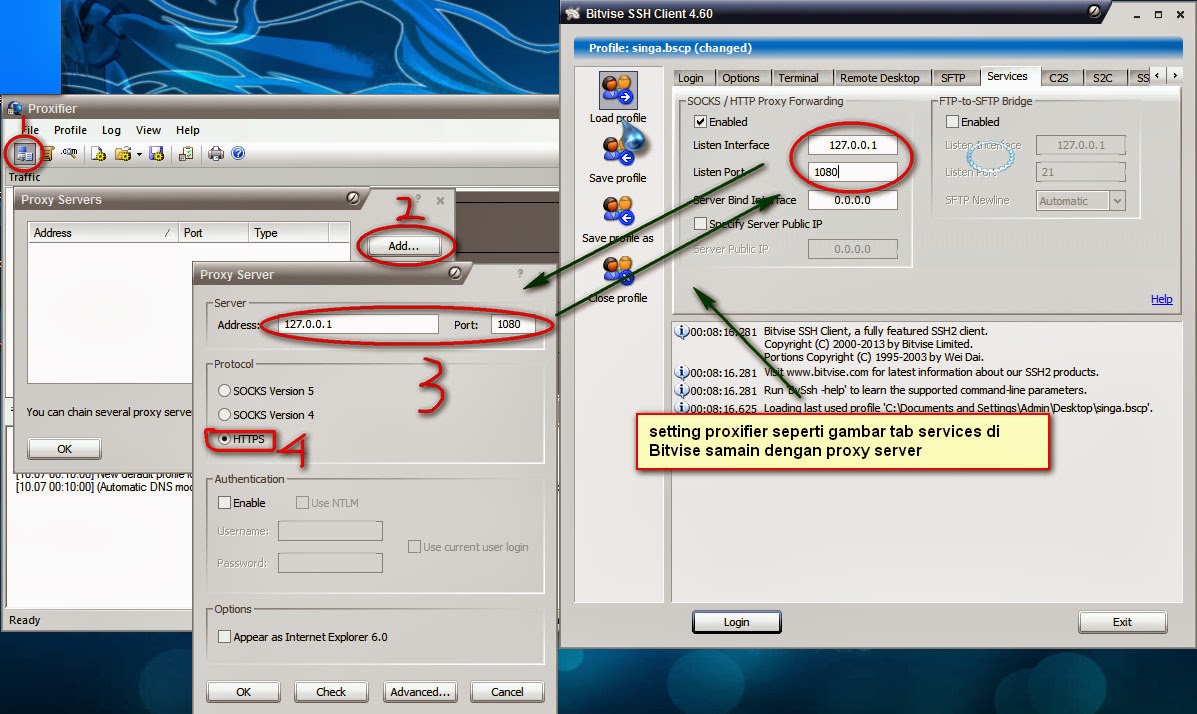1197x714 pixels.
Task: Click the Port field in Proxy Server dialog
Action: [512, 325]
